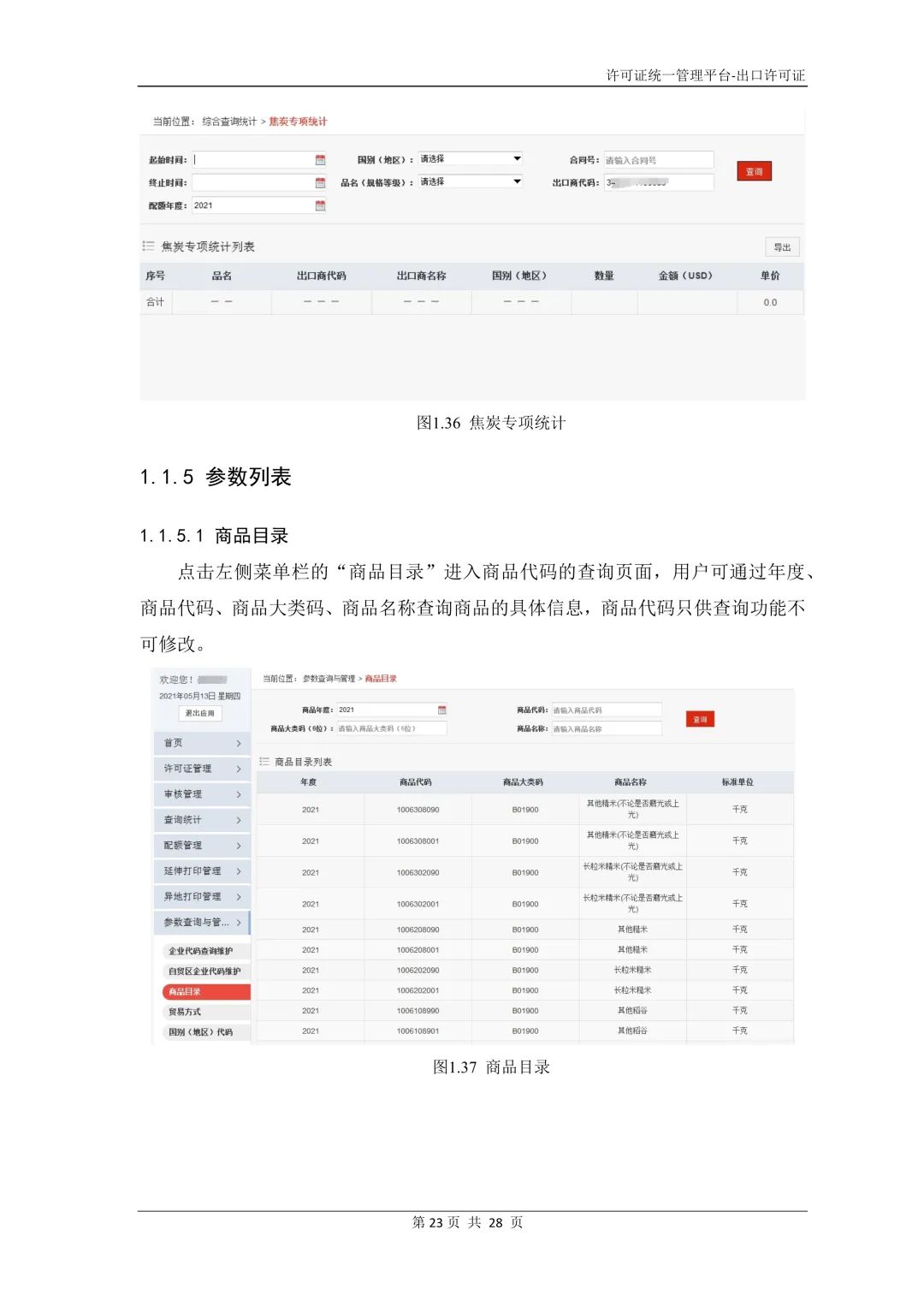
Task: Select the highlighted 商品目录 submenu item
Action: (205, 992)
